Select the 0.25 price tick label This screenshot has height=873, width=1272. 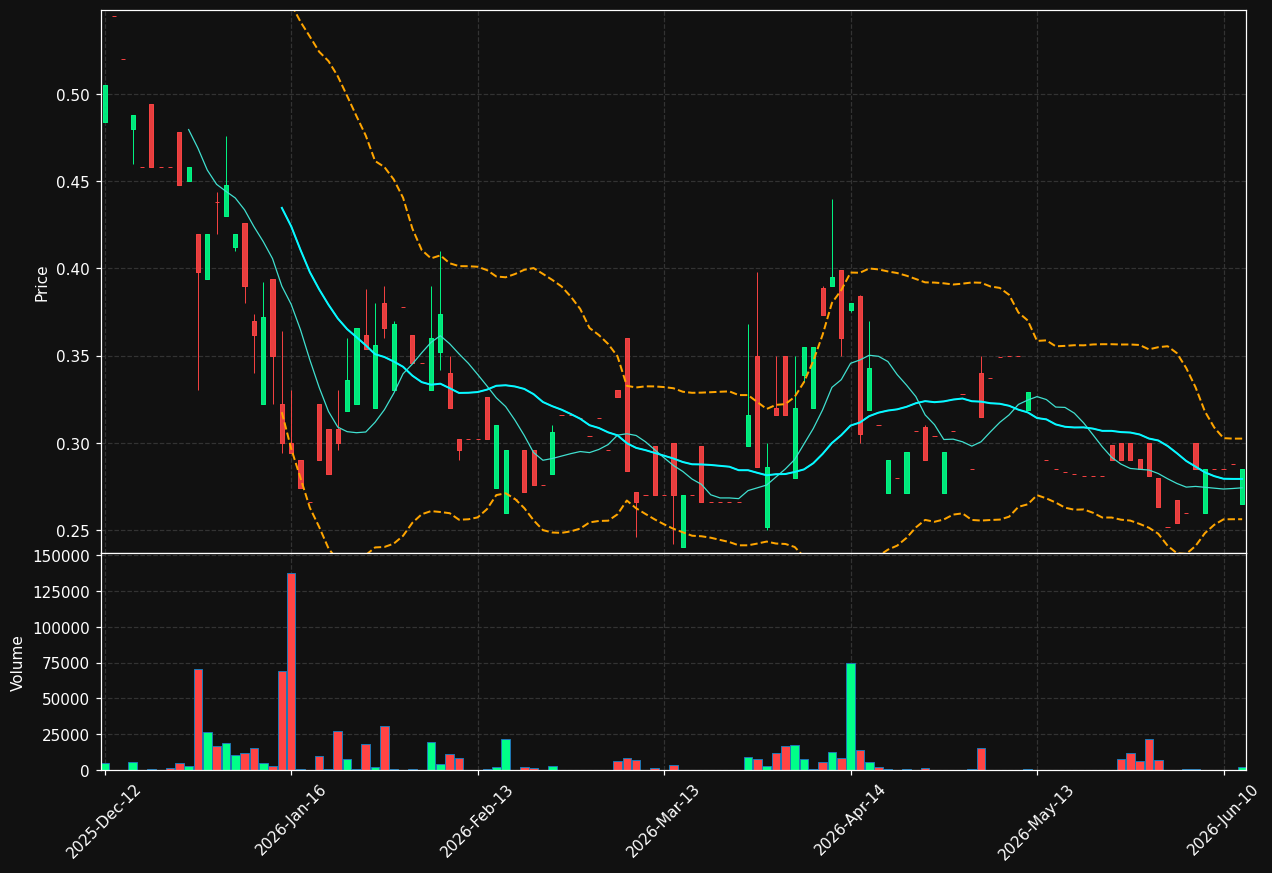[72, 531]
